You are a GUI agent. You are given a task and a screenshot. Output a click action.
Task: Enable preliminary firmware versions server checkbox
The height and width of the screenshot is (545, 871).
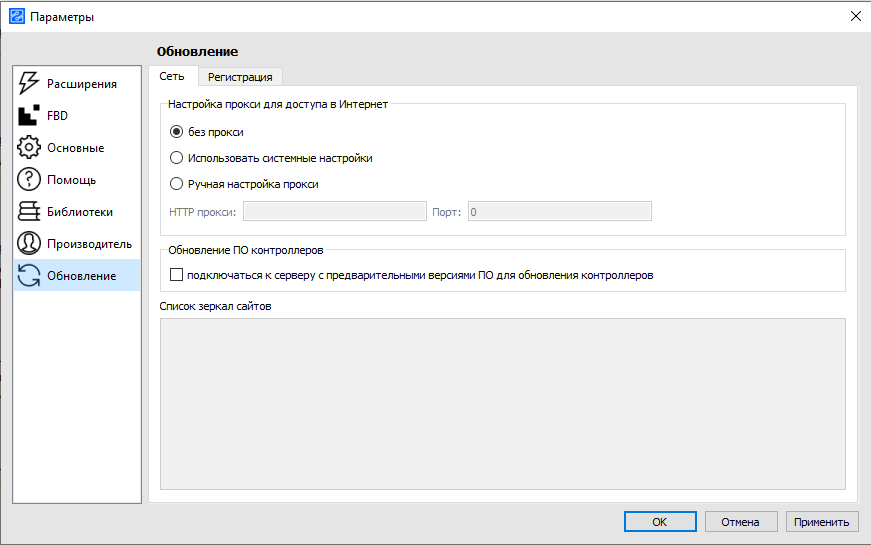click(176, 275)
